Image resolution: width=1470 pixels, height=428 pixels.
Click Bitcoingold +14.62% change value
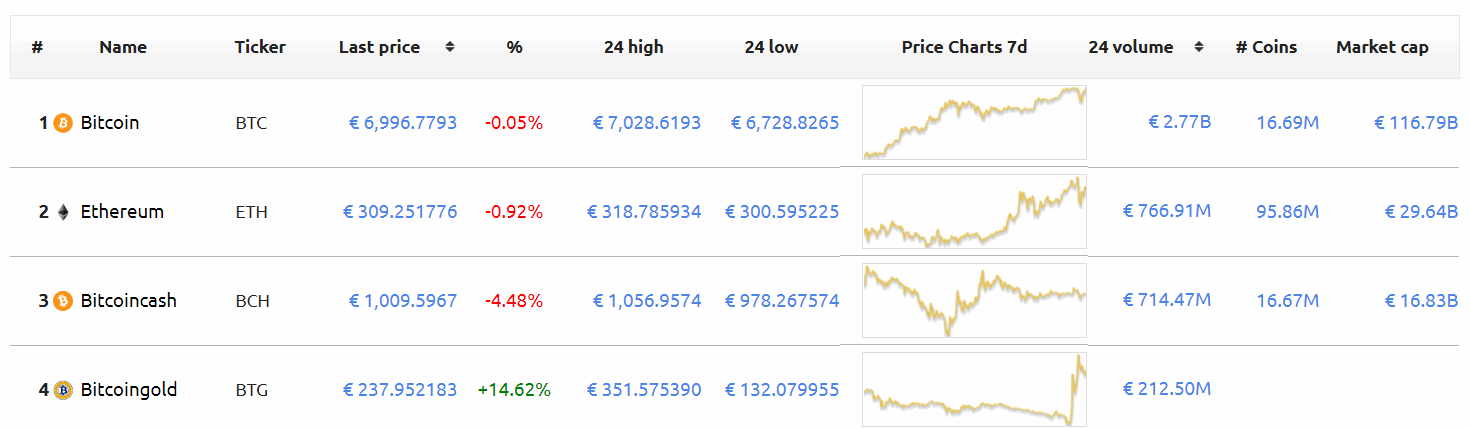point(514,390)
